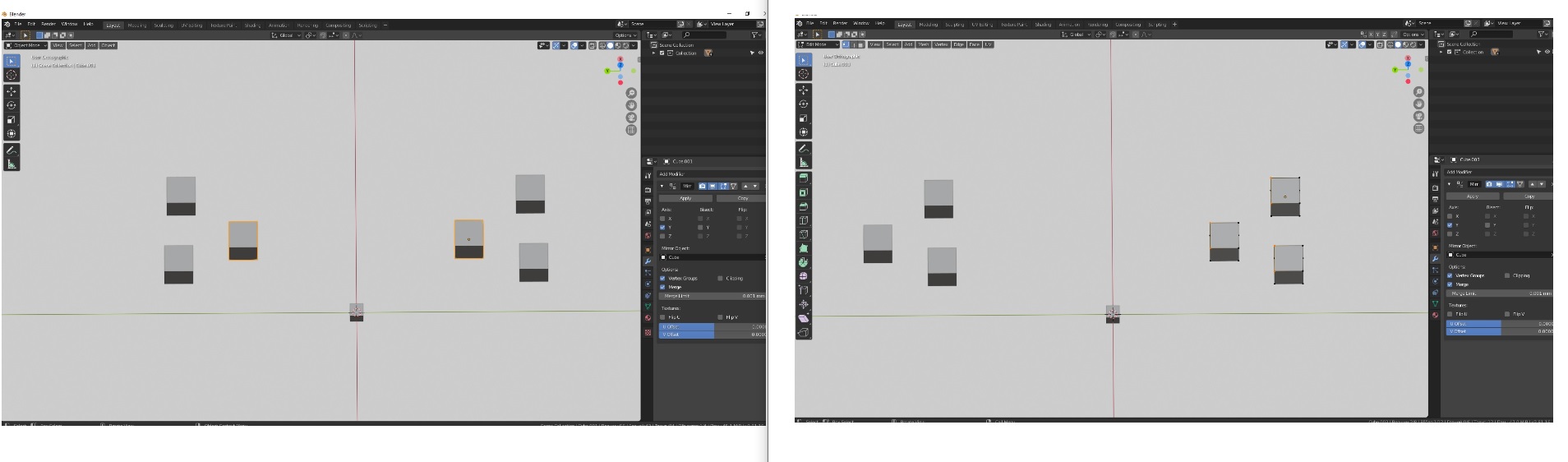This screenshot has width=1568, height=462.
Task: Enable Clipping checkbox in right window
Action: tap(1507, 275)
